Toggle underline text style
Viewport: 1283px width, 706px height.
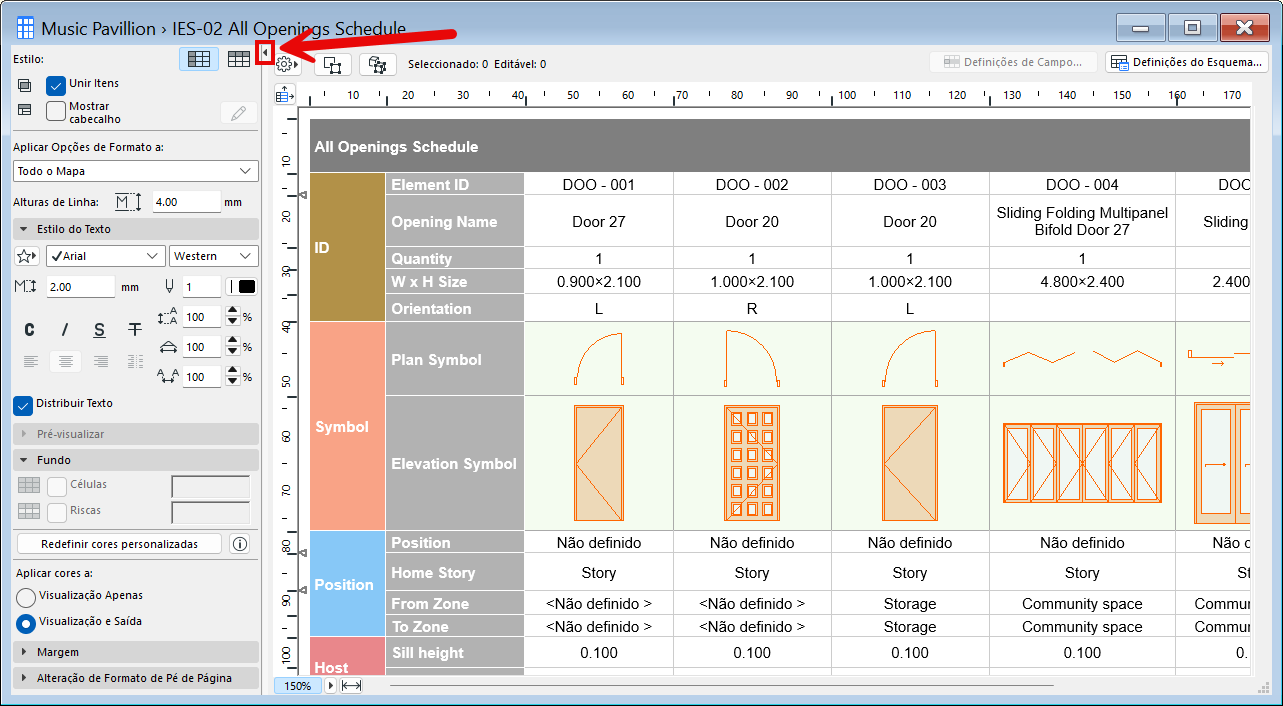pos(99,330)
